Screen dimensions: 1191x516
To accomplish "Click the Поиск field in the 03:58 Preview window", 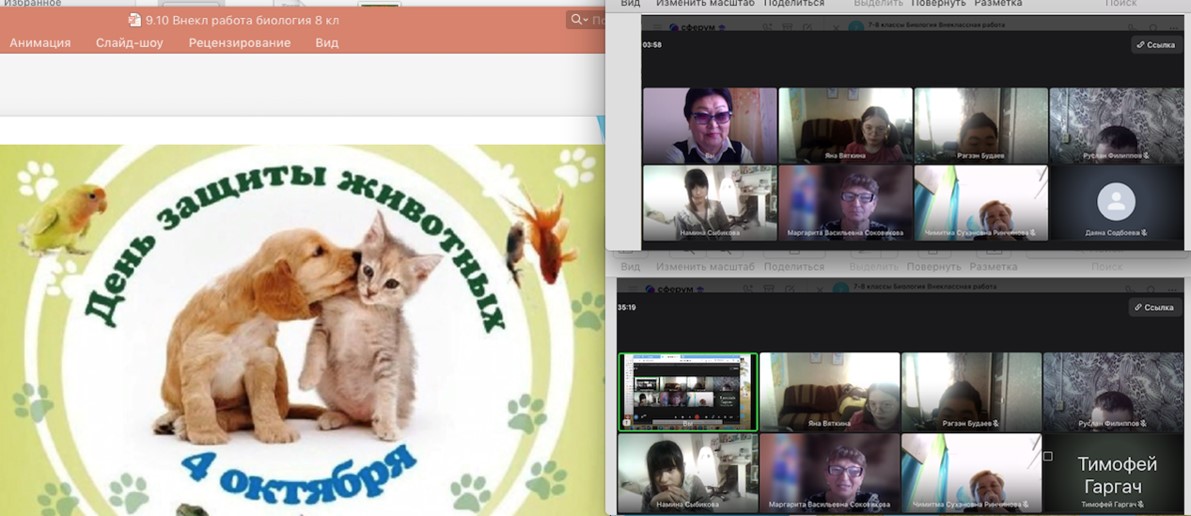I will (x=1120, y=3).
